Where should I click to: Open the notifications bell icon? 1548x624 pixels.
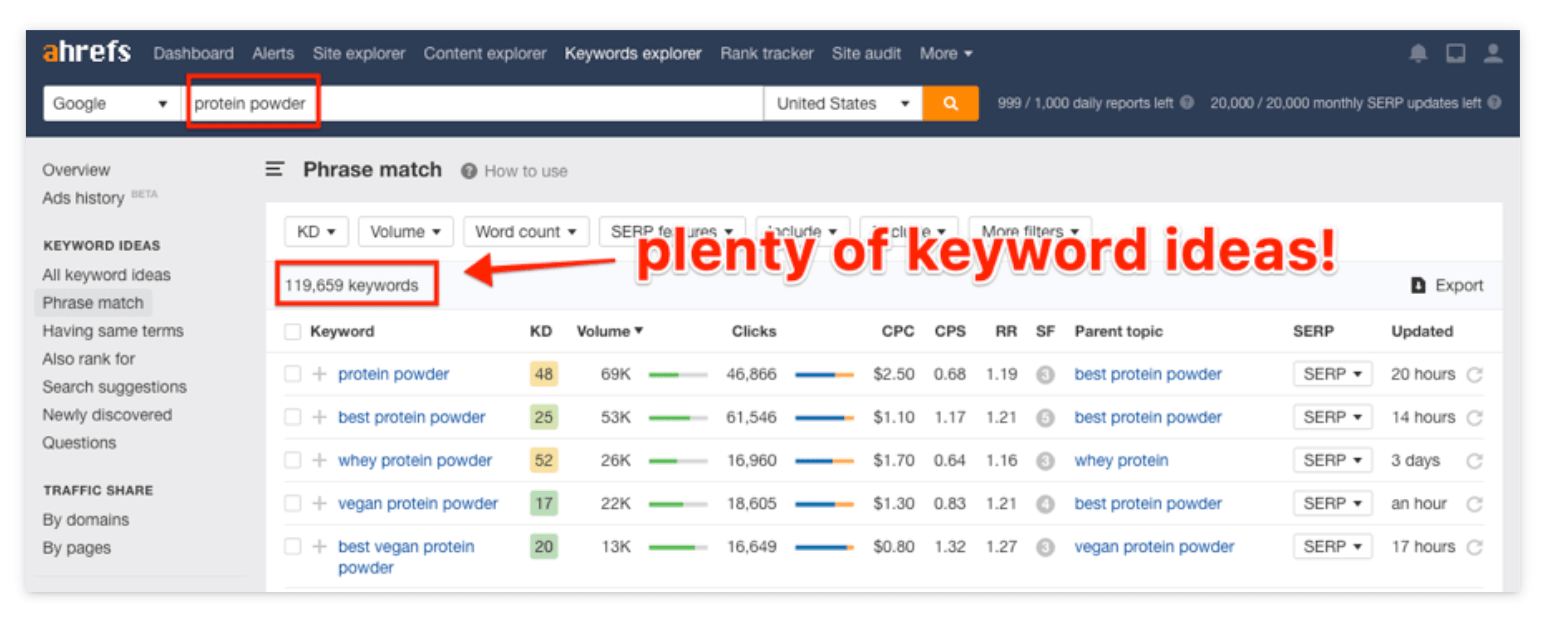coord(1418,54)
